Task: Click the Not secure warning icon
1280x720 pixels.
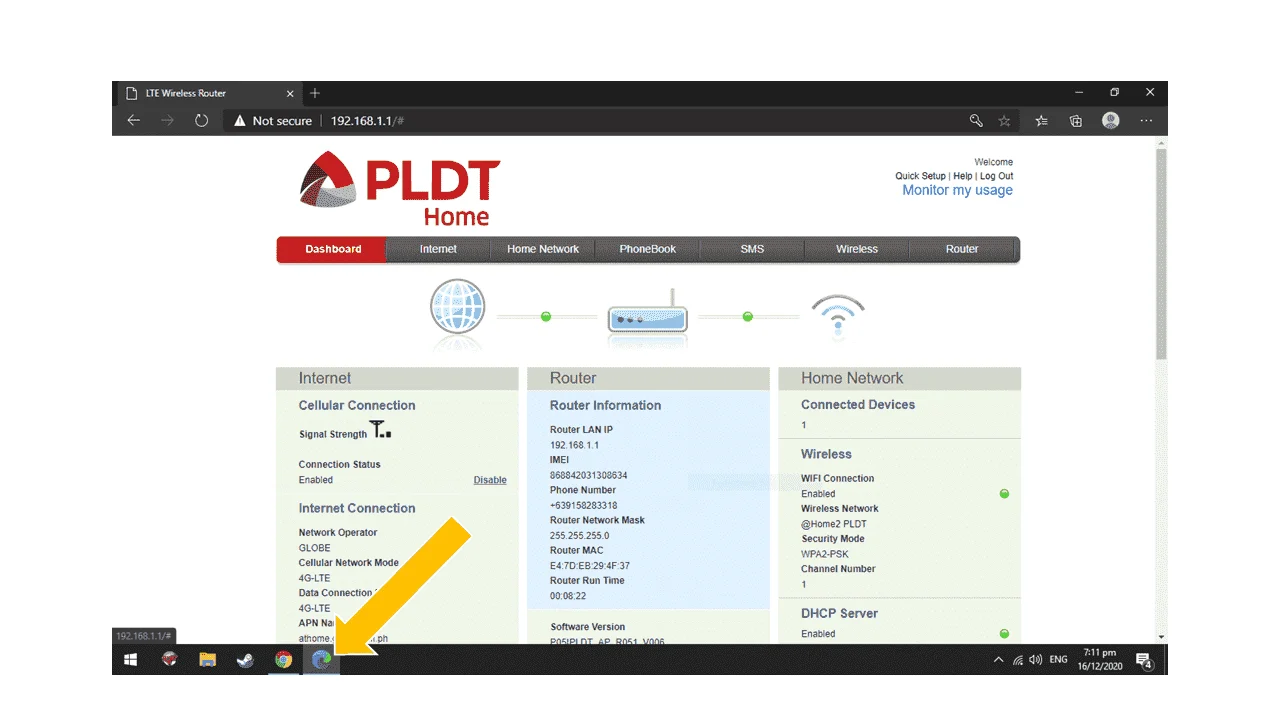Action: coord(240,121)
